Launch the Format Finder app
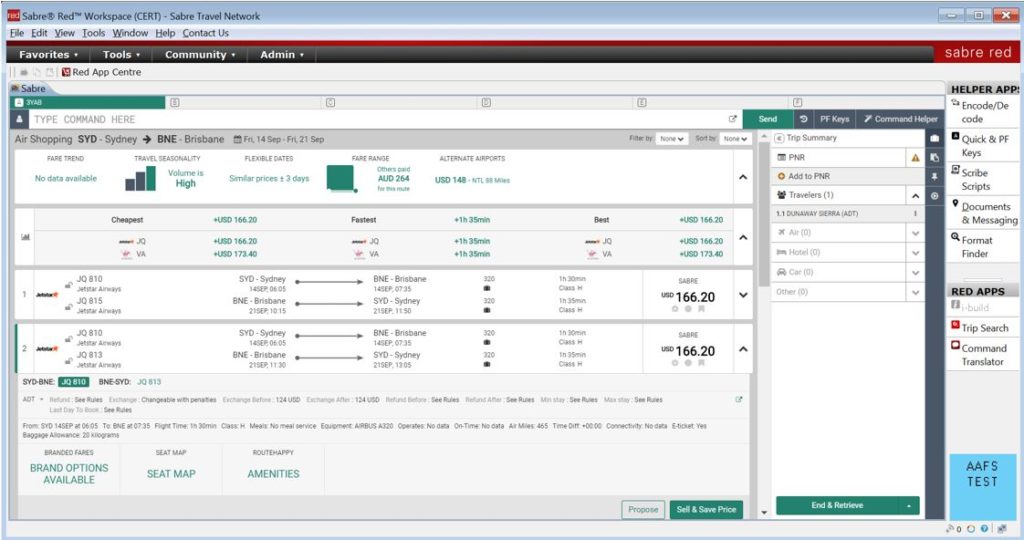 coord(972,247)
